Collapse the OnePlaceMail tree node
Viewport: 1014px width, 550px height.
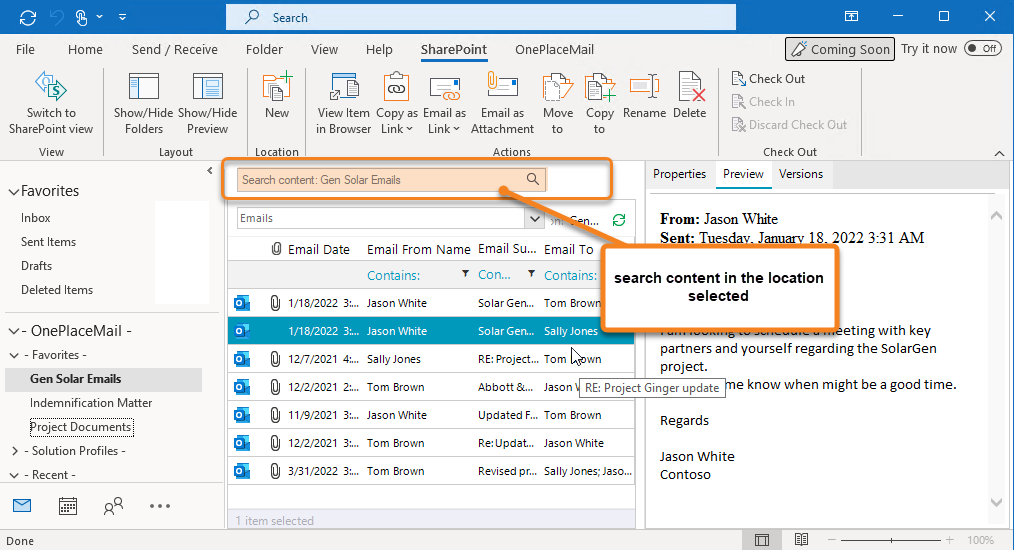(x=14, y=331)
